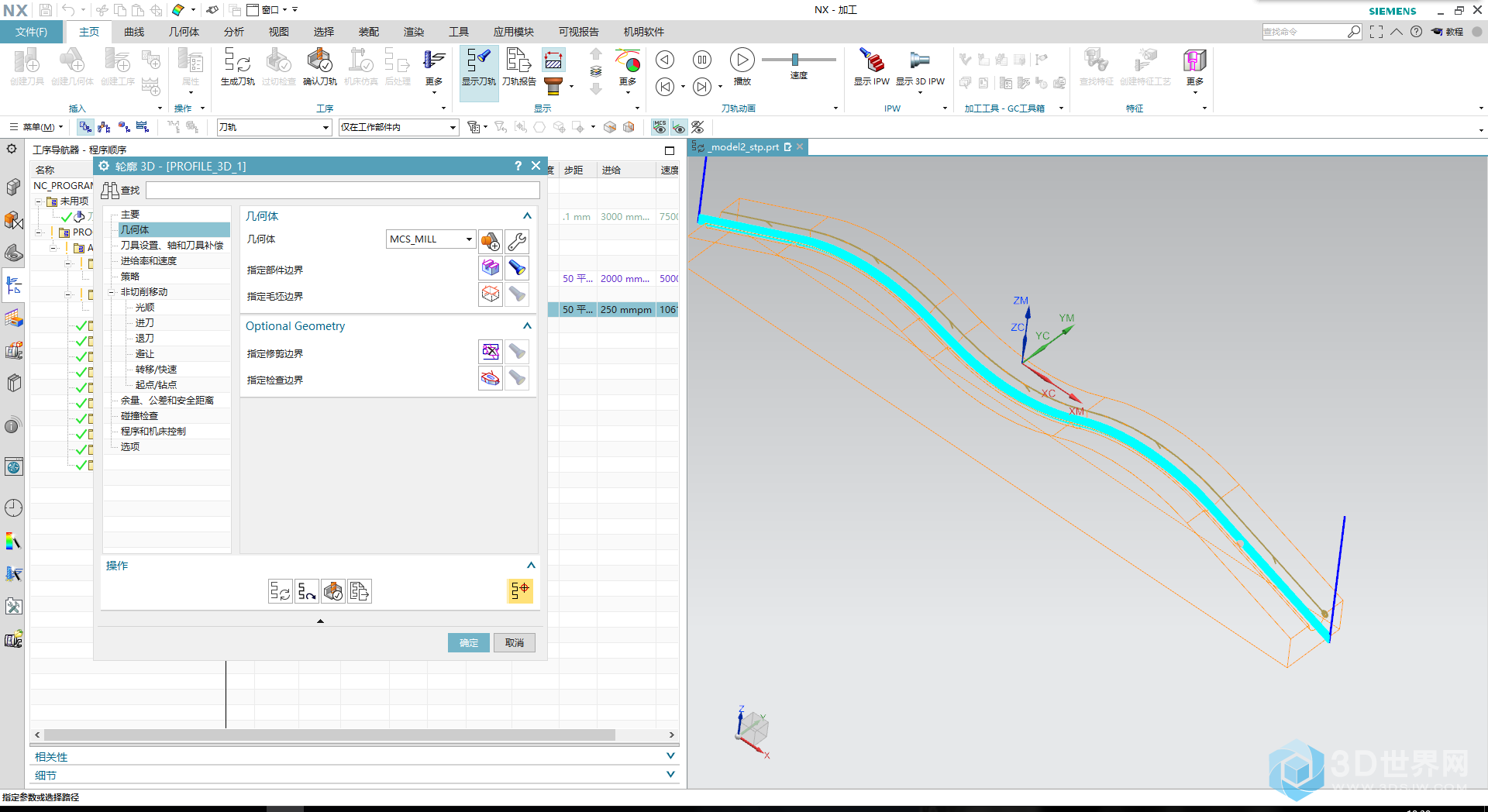Click full screen icon near command search
Viewport: 1488px width, 812px height.
(1376, 32)
